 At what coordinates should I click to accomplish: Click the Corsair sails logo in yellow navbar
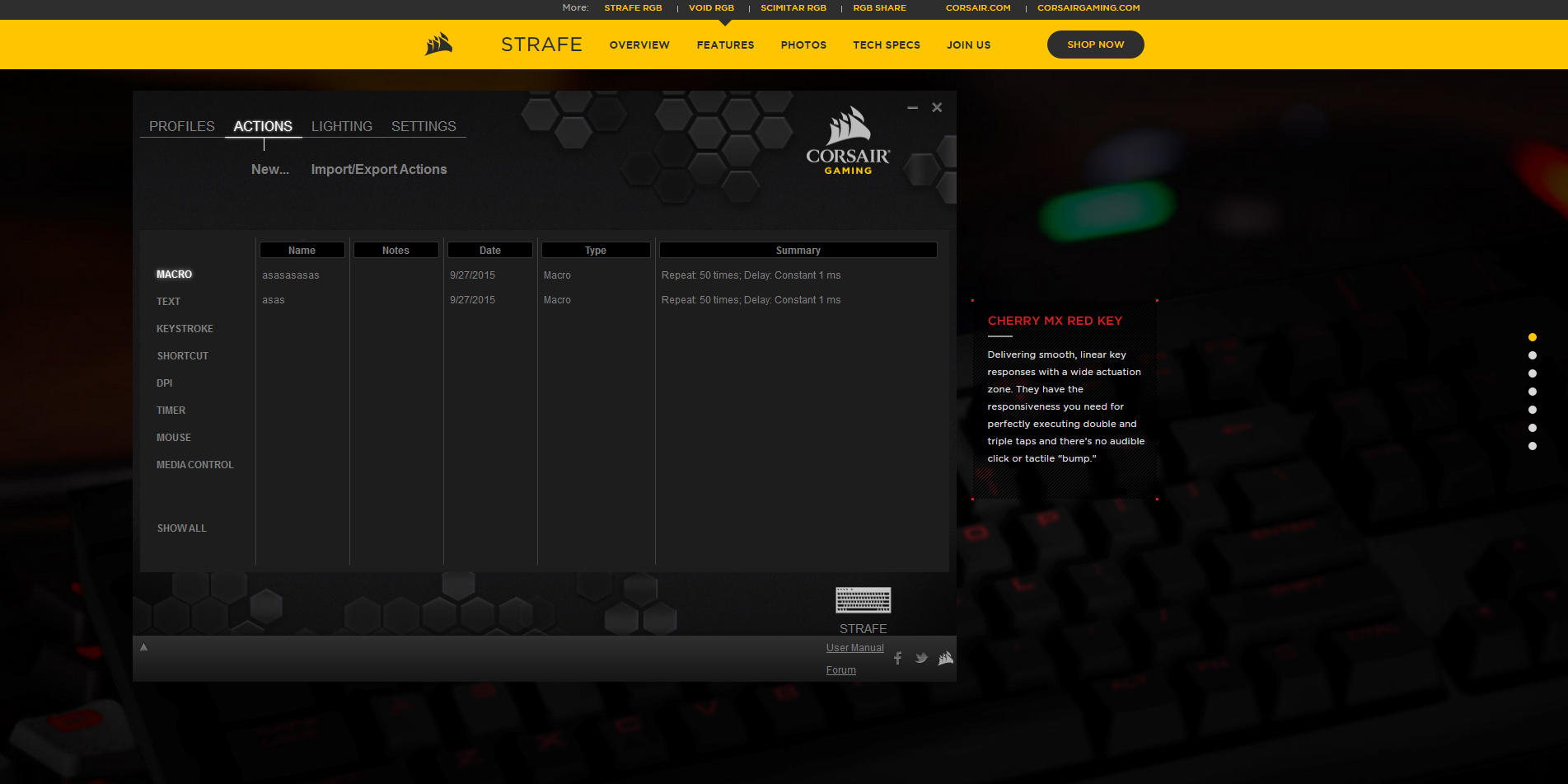click(438, 45)
